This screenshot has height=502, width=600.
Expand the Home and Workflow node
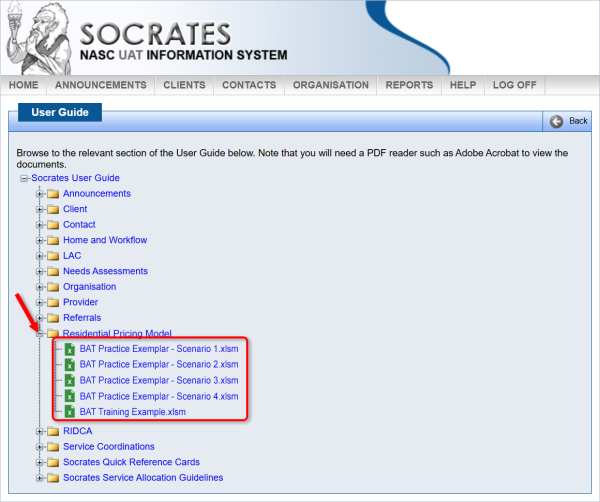pos(39,240)
